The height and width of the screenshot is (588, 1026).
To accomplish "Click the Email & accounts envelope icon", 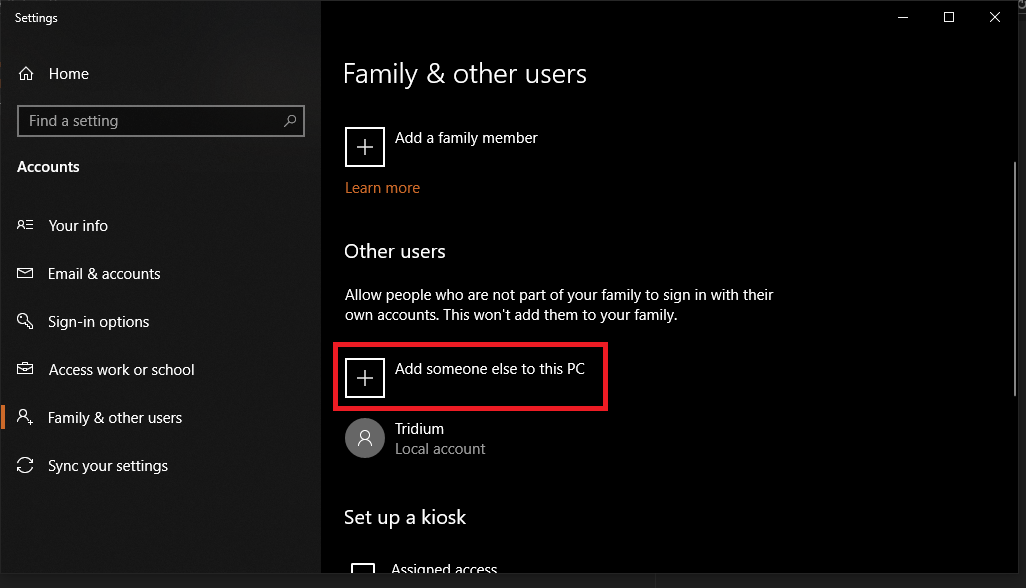I will click(25, 273).
